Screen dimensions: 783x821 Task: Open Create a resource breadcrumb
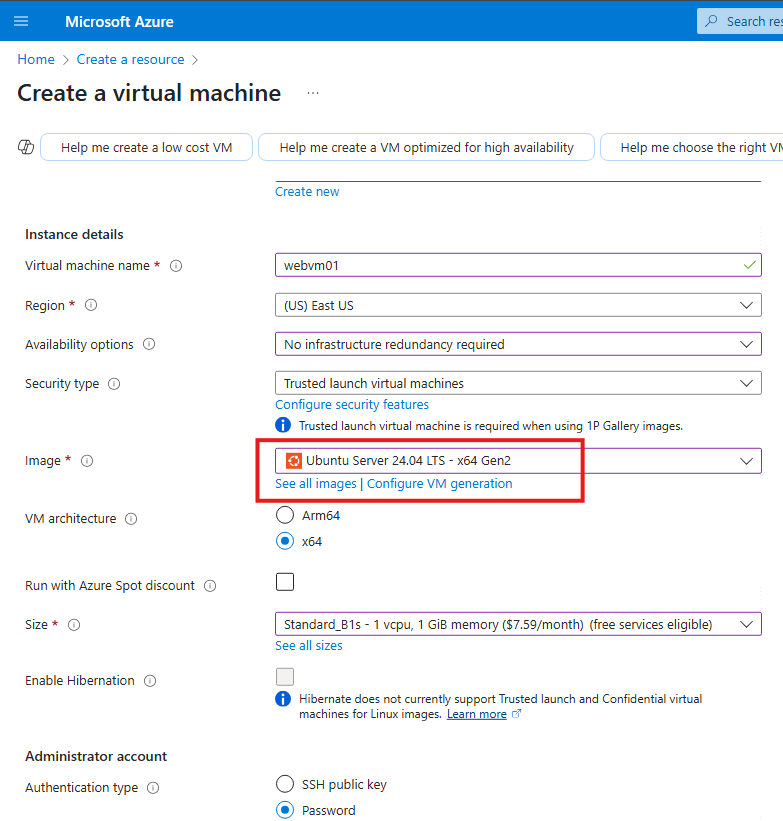coord(130,59)
